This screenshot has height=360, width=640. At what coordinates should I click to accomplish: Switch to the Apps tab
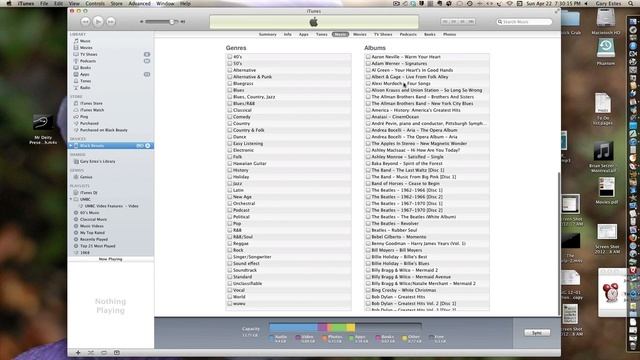point(304,34)
